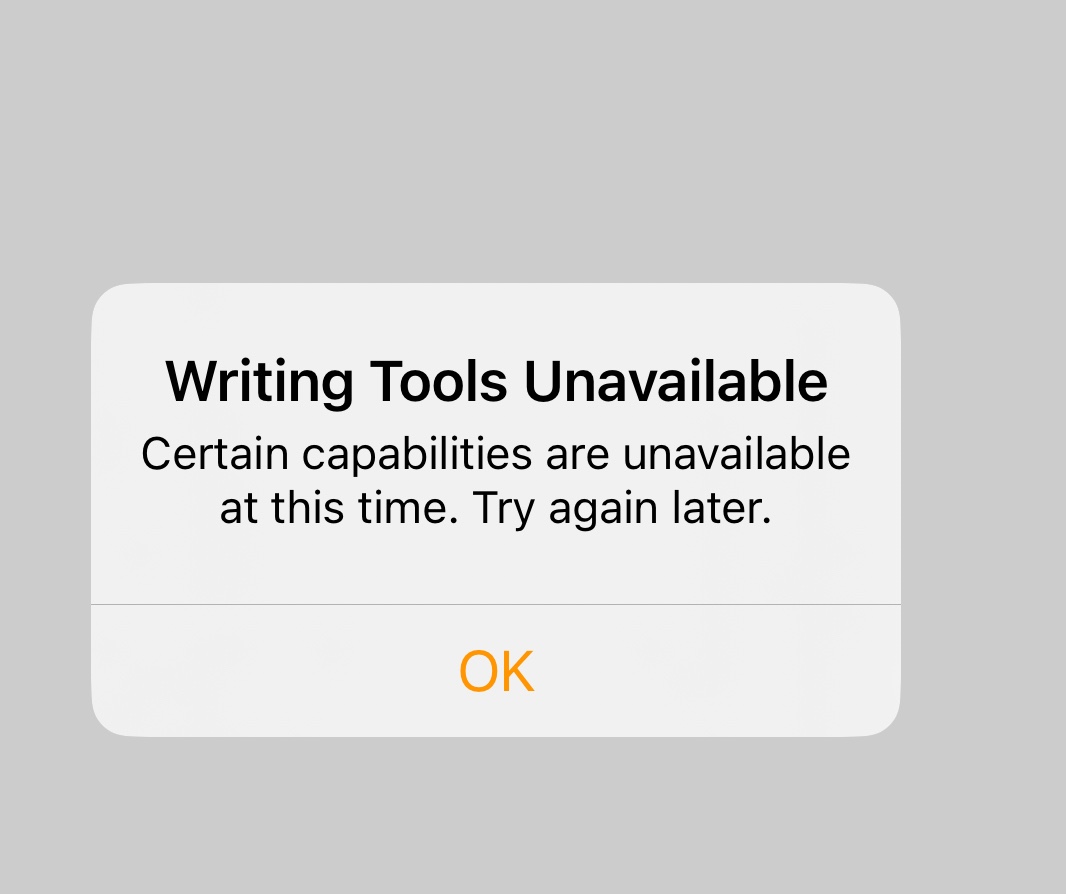Click the word "Unavailable" in the bold title
The height and width of the screenshot is (894, 1066).
676,381
